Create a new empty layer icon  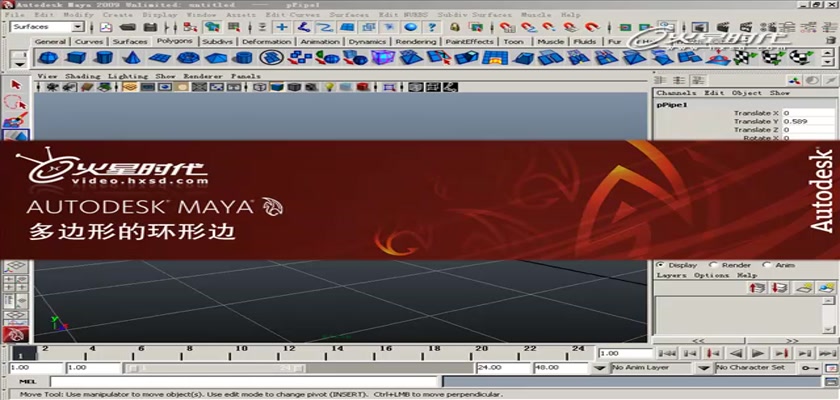[x=803, y=288]
